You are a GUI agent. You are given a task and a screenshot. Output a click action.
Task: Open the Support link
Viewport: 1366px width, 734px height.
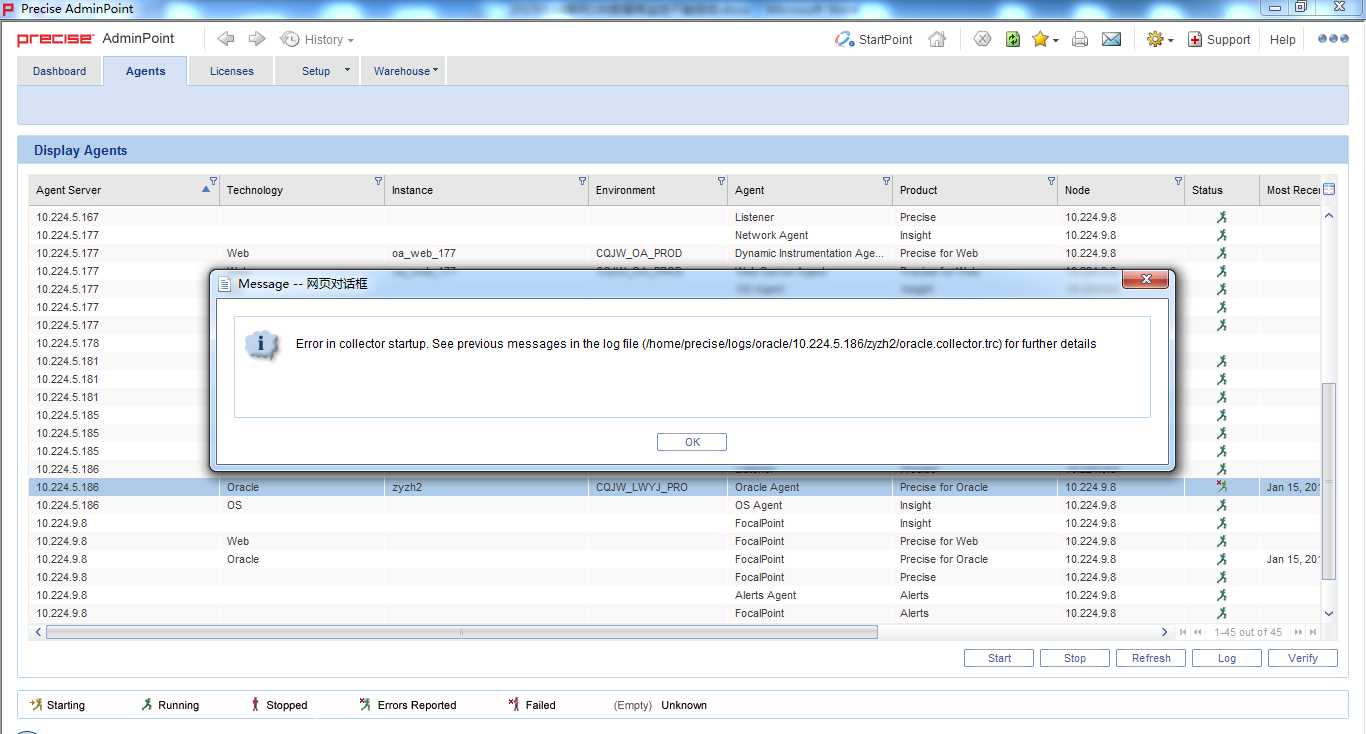[x=1219, y=39]
